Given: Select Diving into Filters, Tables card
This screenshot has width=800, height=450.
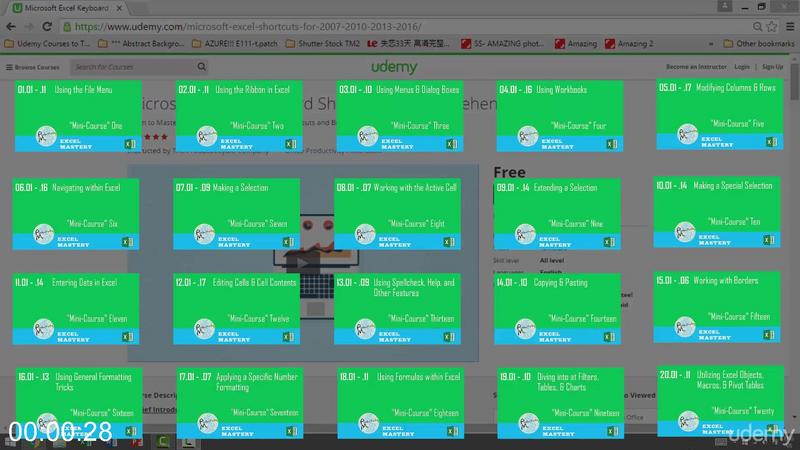Looking at the screenshot, I should pyautogui.click(x=561, y=404).
